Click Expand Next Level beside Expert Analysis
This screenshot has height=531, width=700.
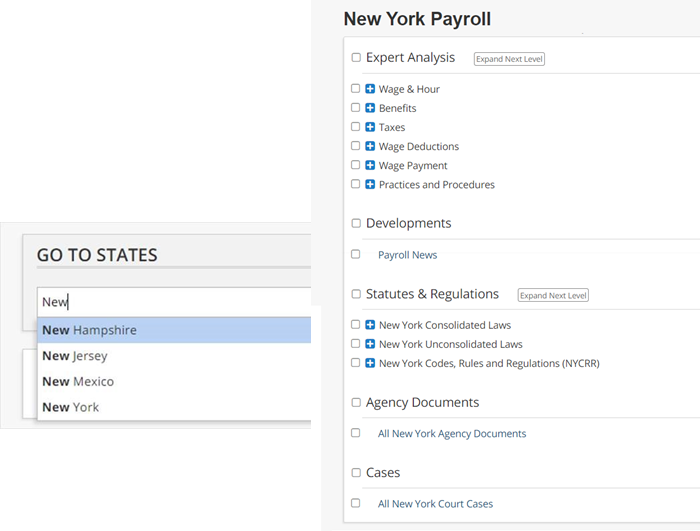(x=509, y=59)
